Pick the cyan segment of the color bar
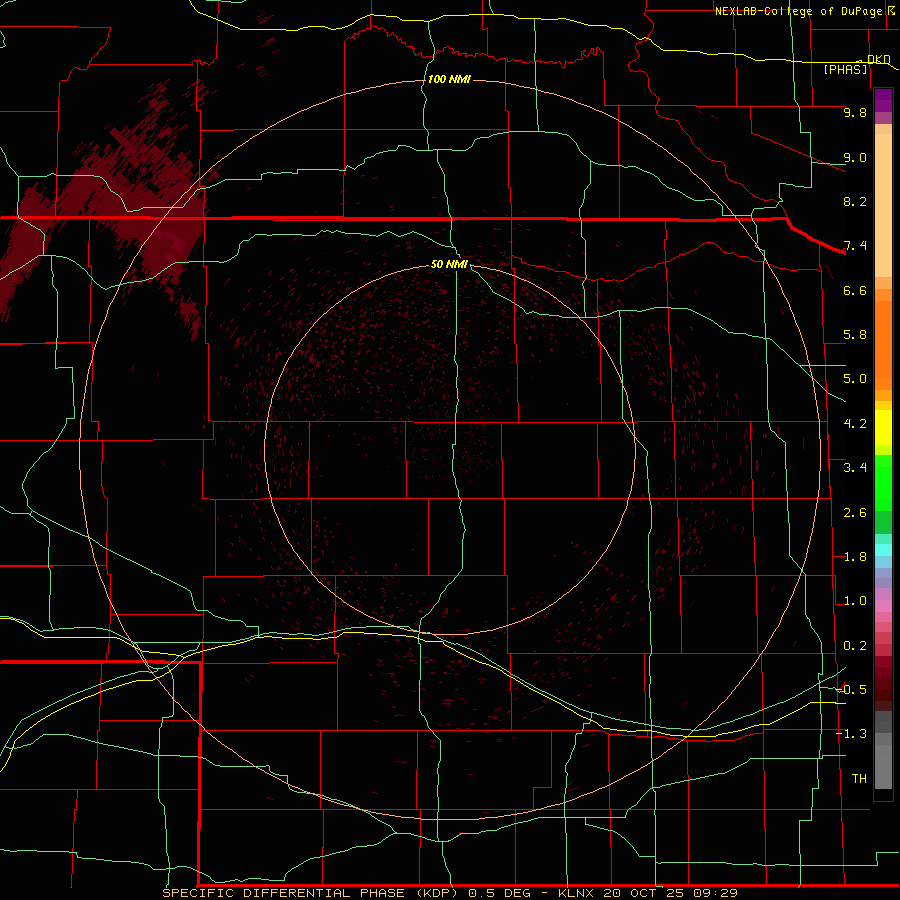The width and height of the screenshot is (900, 900). click(x=883, y=550)
